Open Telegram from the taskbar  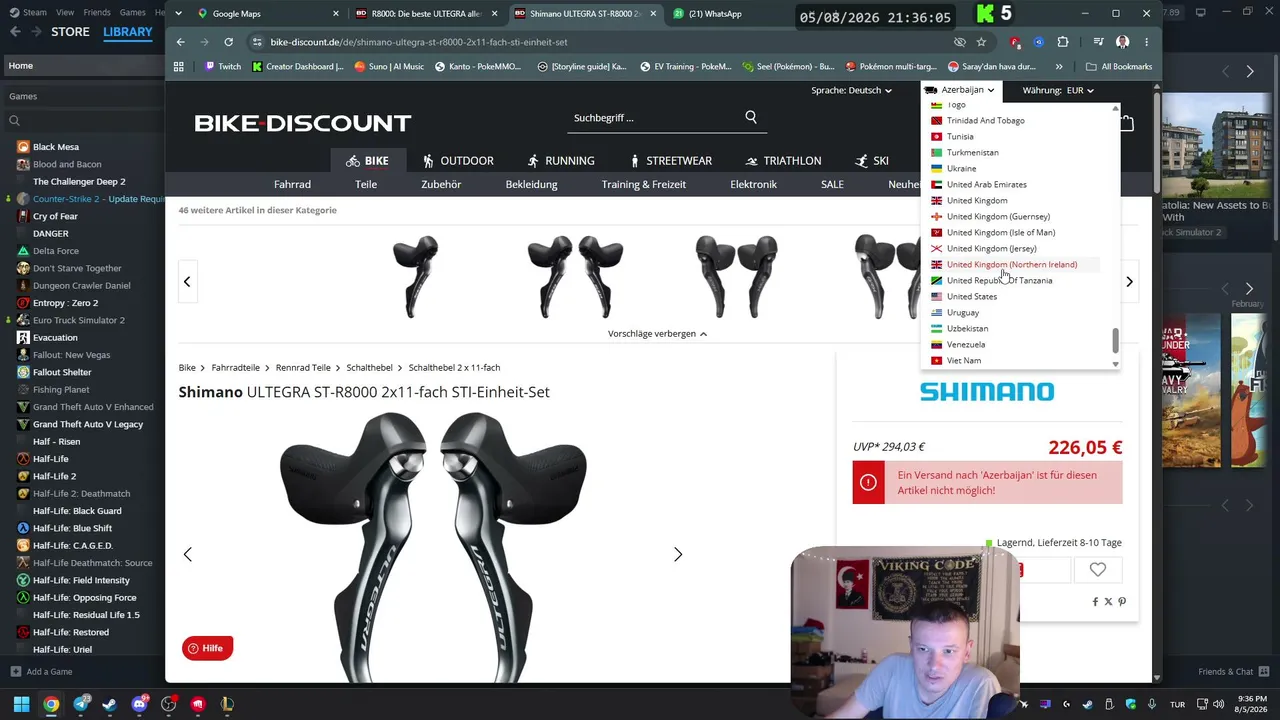click(x=81, y=704)
